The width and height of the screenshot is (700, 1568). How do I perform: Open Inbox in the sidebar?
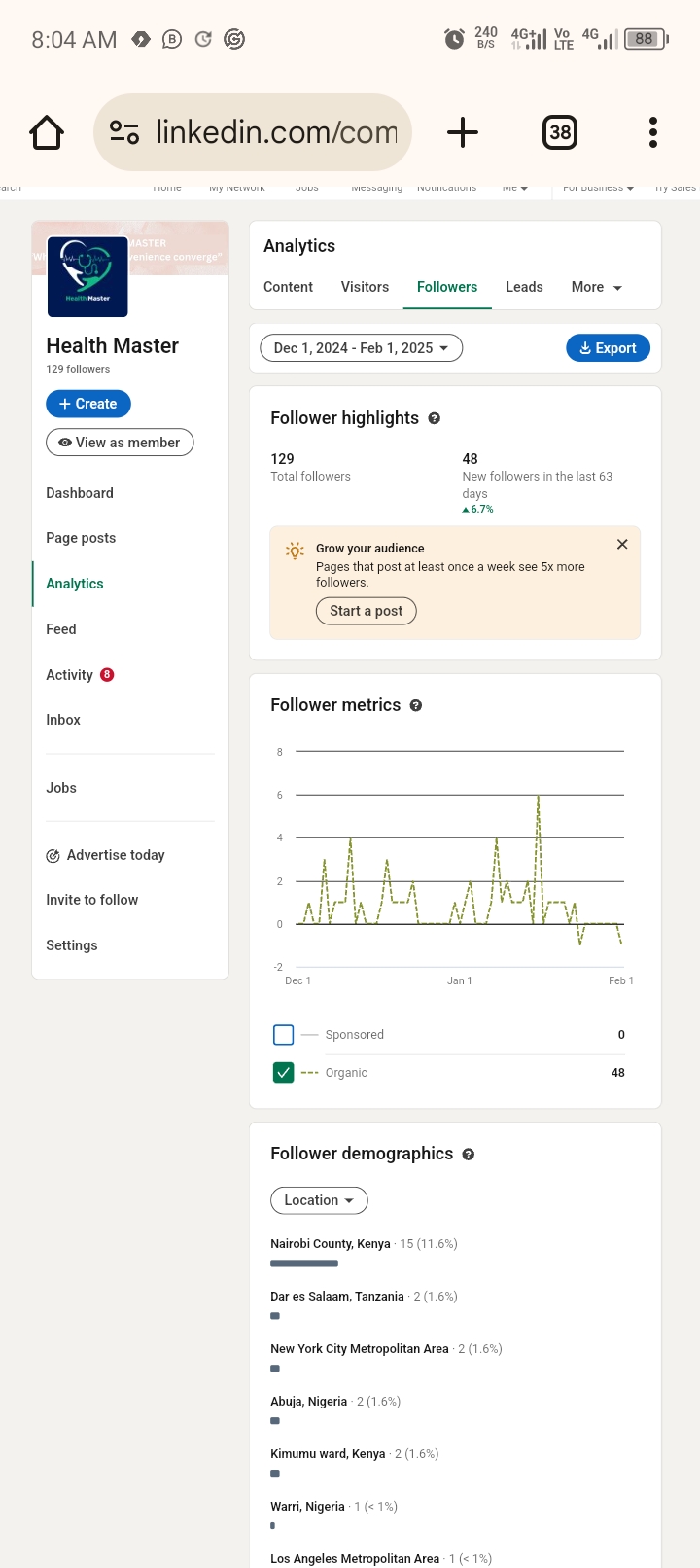point(63,720)
